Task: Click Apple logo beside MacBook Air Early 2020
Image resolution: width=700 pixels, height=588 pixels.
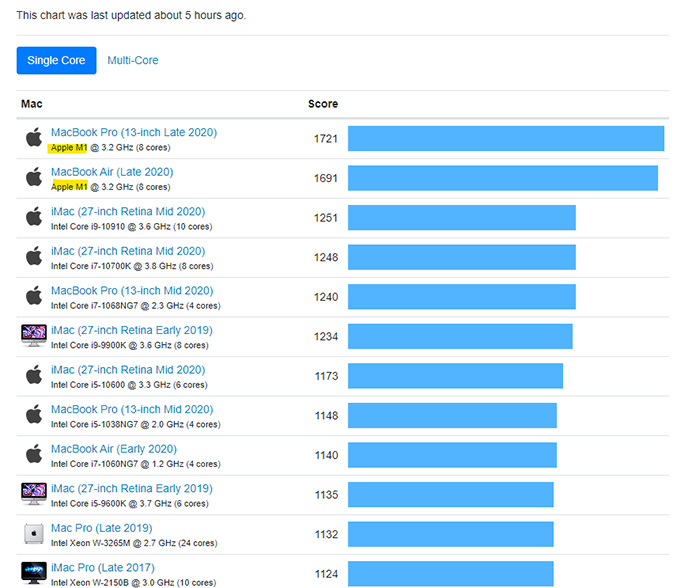Action: pos(34,454)
